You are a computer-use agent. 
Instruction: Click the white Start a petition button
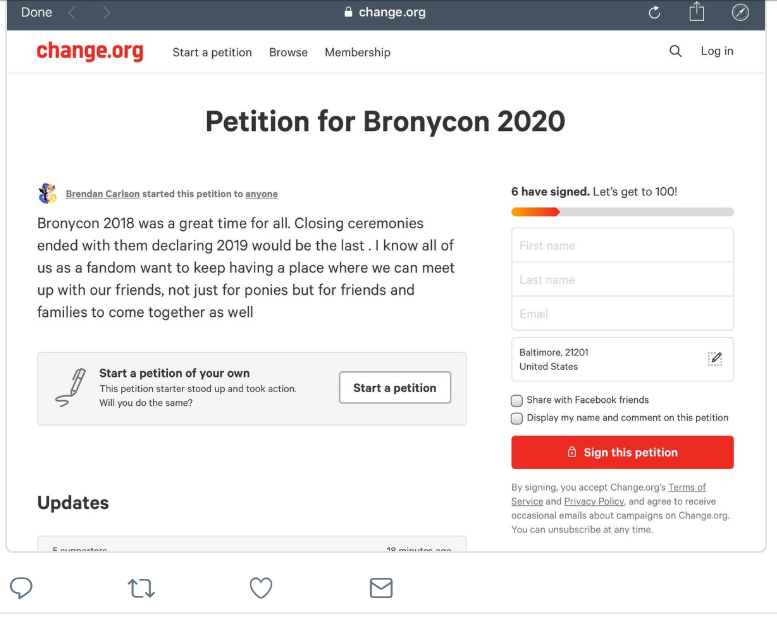(x=395, y=388)
